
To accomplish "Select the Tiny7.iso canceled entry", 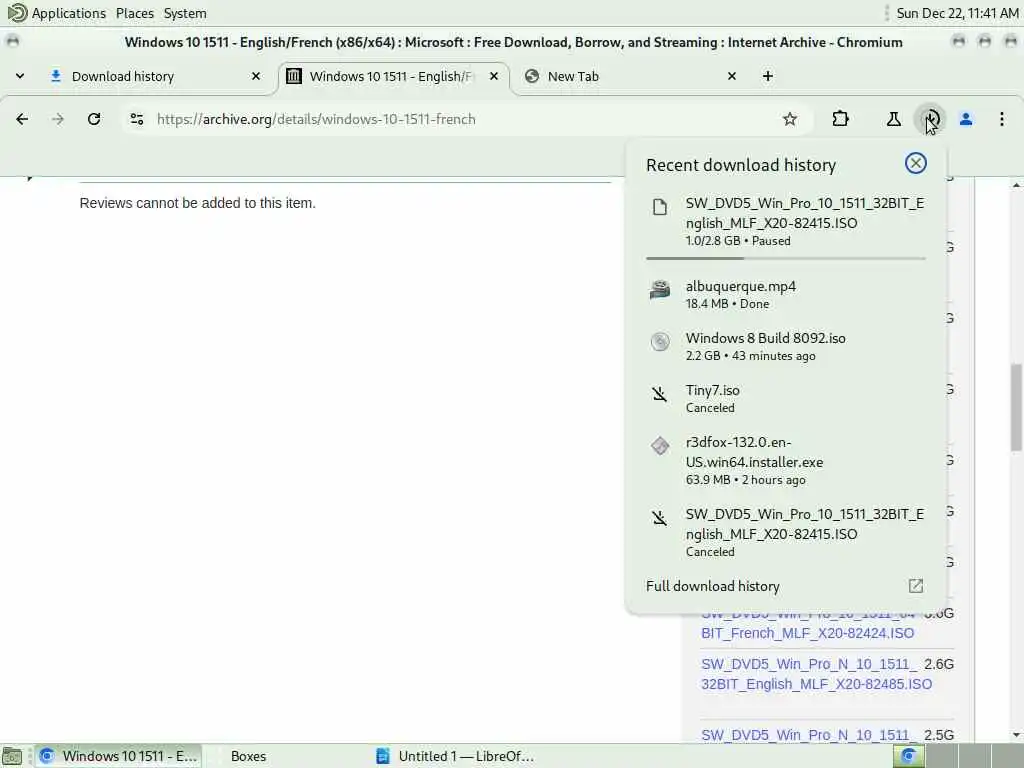I will pos(786,398).
